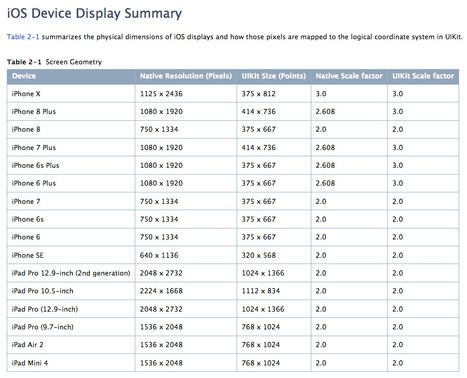Select iPhone 8's 750 x 1334 resolution cell
The image size is (467, 378).
tap(186, 129)
